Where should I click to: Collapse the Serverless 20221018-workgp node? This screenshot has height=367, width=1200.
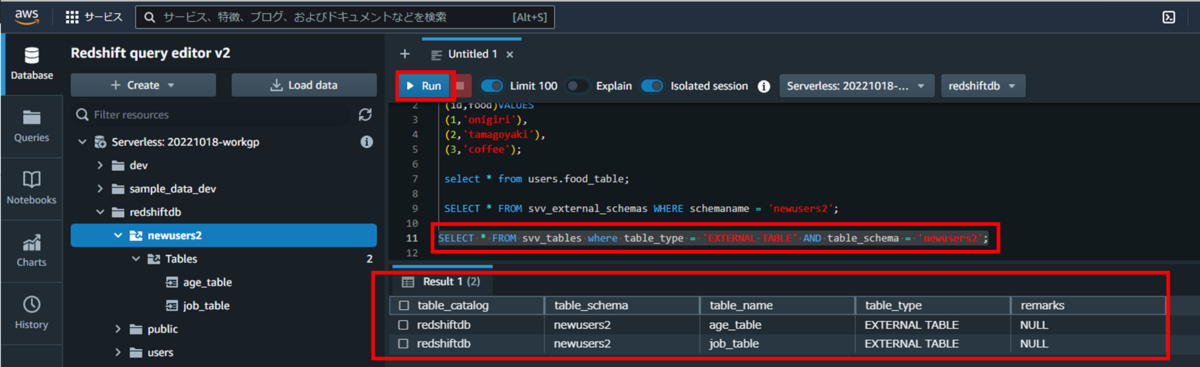pyautogui.click(x=81, y=142)
